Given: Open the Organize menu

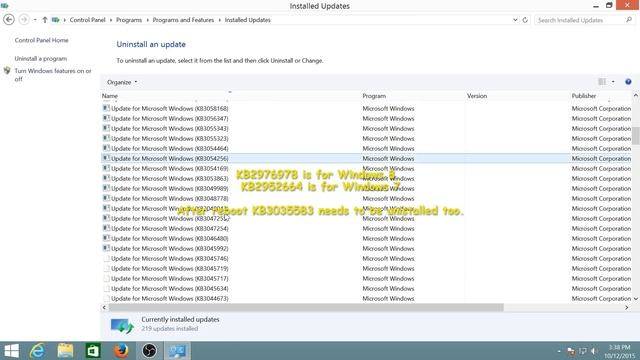Looking at the screenshot, I should click(x=122, y=82).
